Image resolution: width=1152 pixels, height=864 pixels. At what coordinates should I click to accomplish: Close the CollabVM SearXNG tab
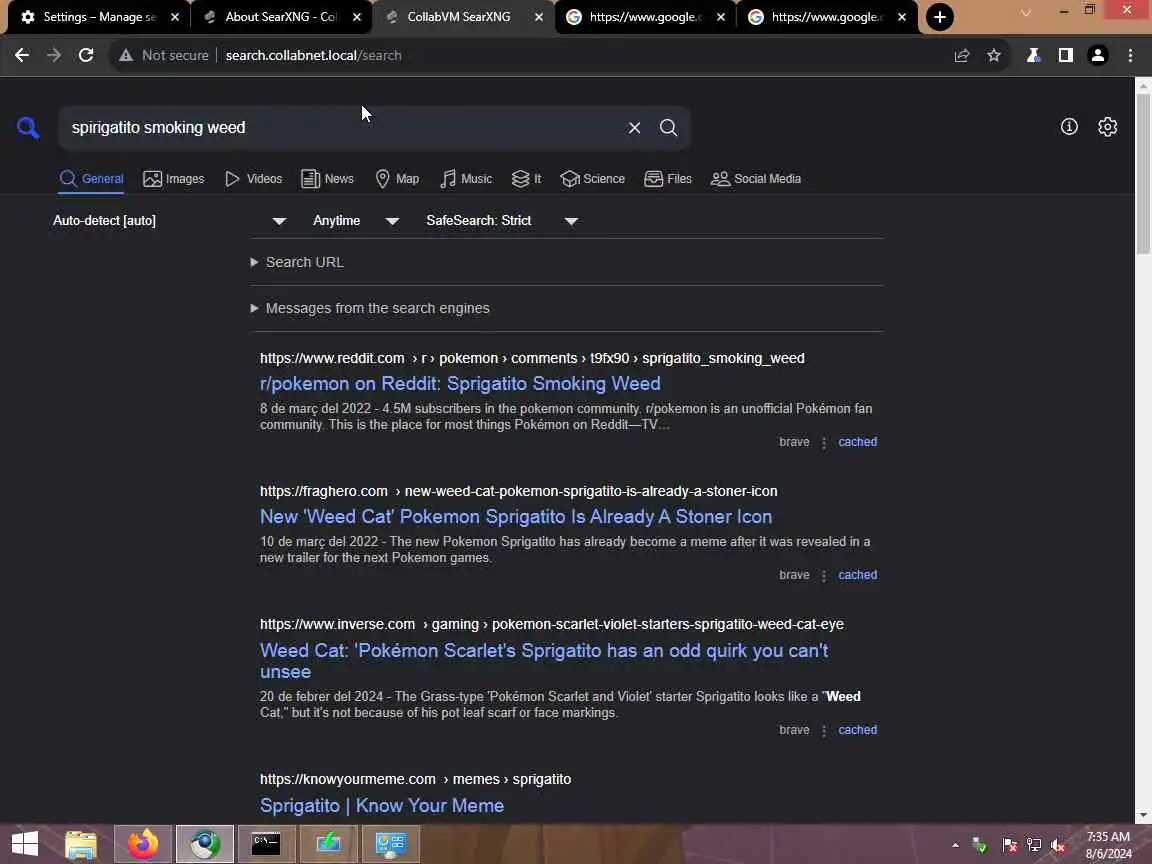(539, 17)
